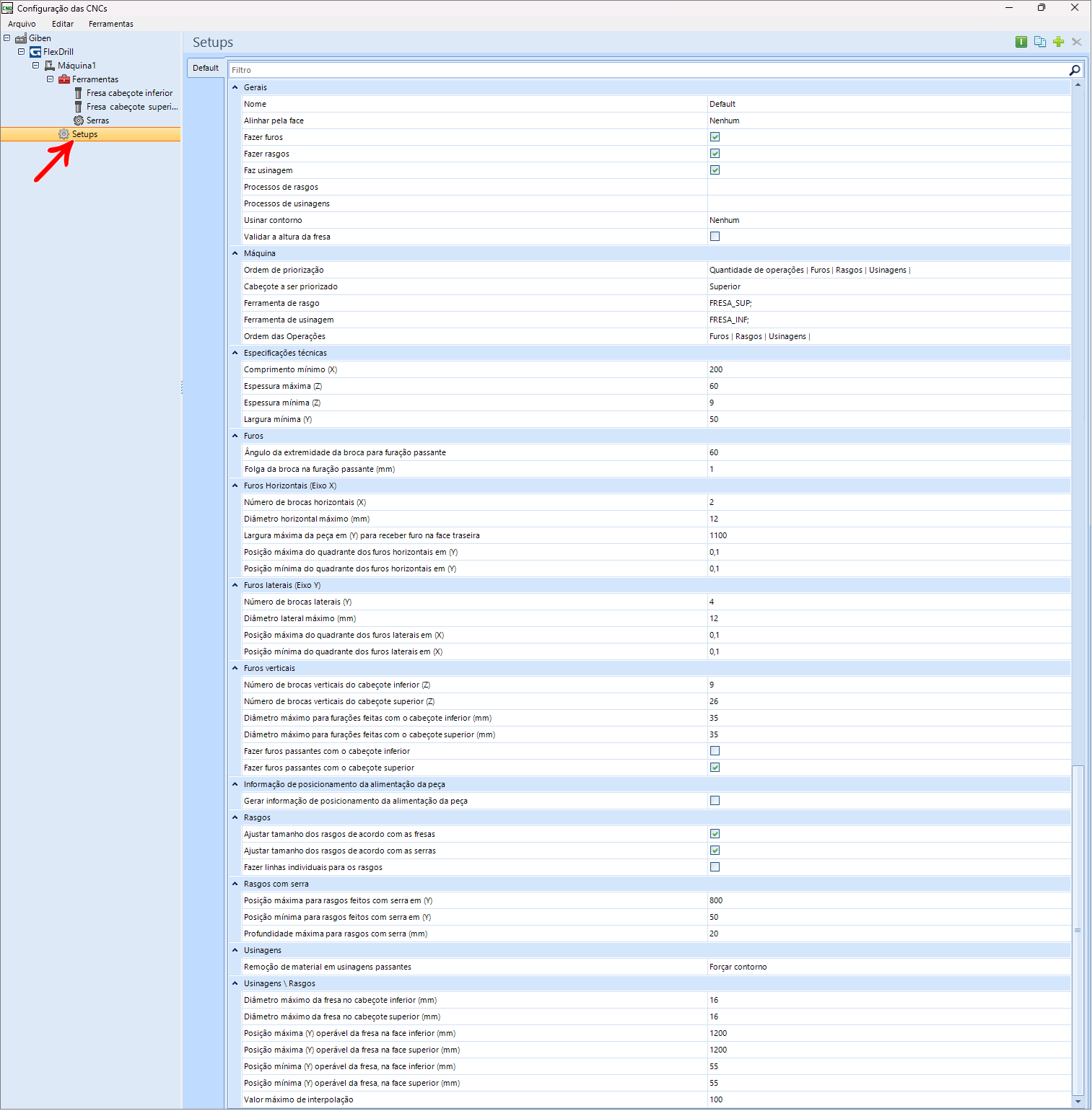The height and width of the screenshot is (1111, 1092).
Task: Collapse the Furos verticais group
Action: pos(235,668)
